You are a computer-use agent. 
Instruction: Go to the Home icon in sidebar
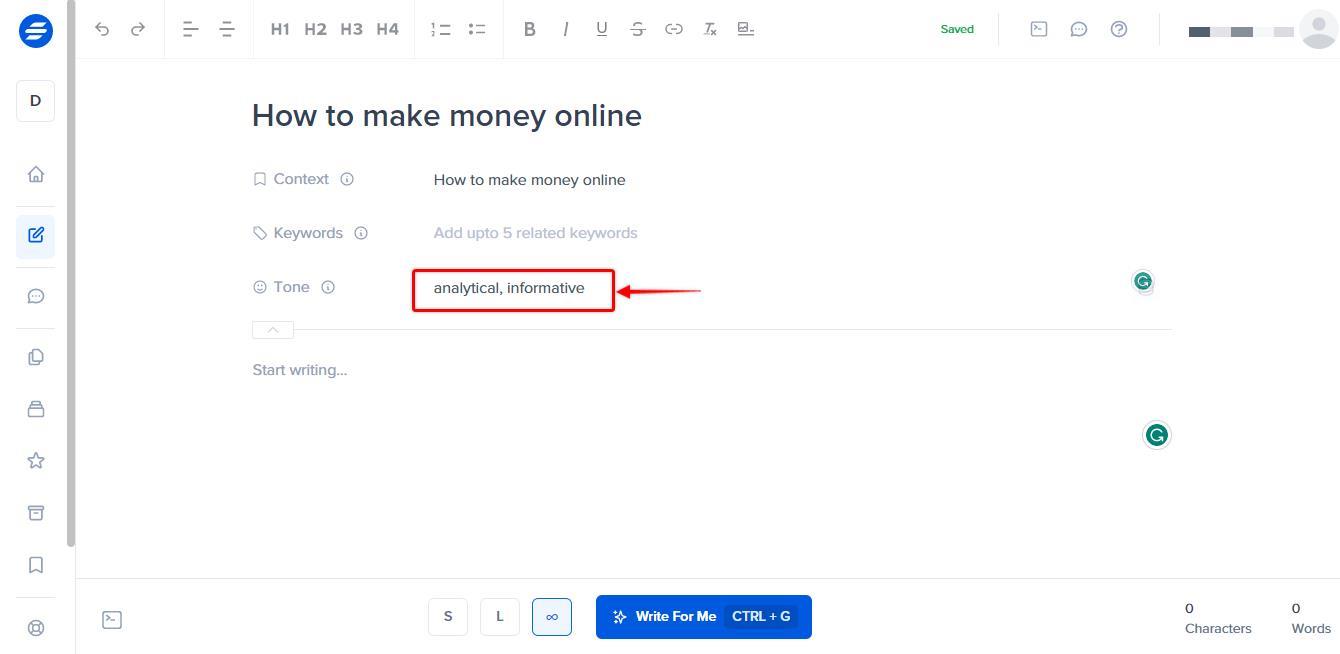36,174
